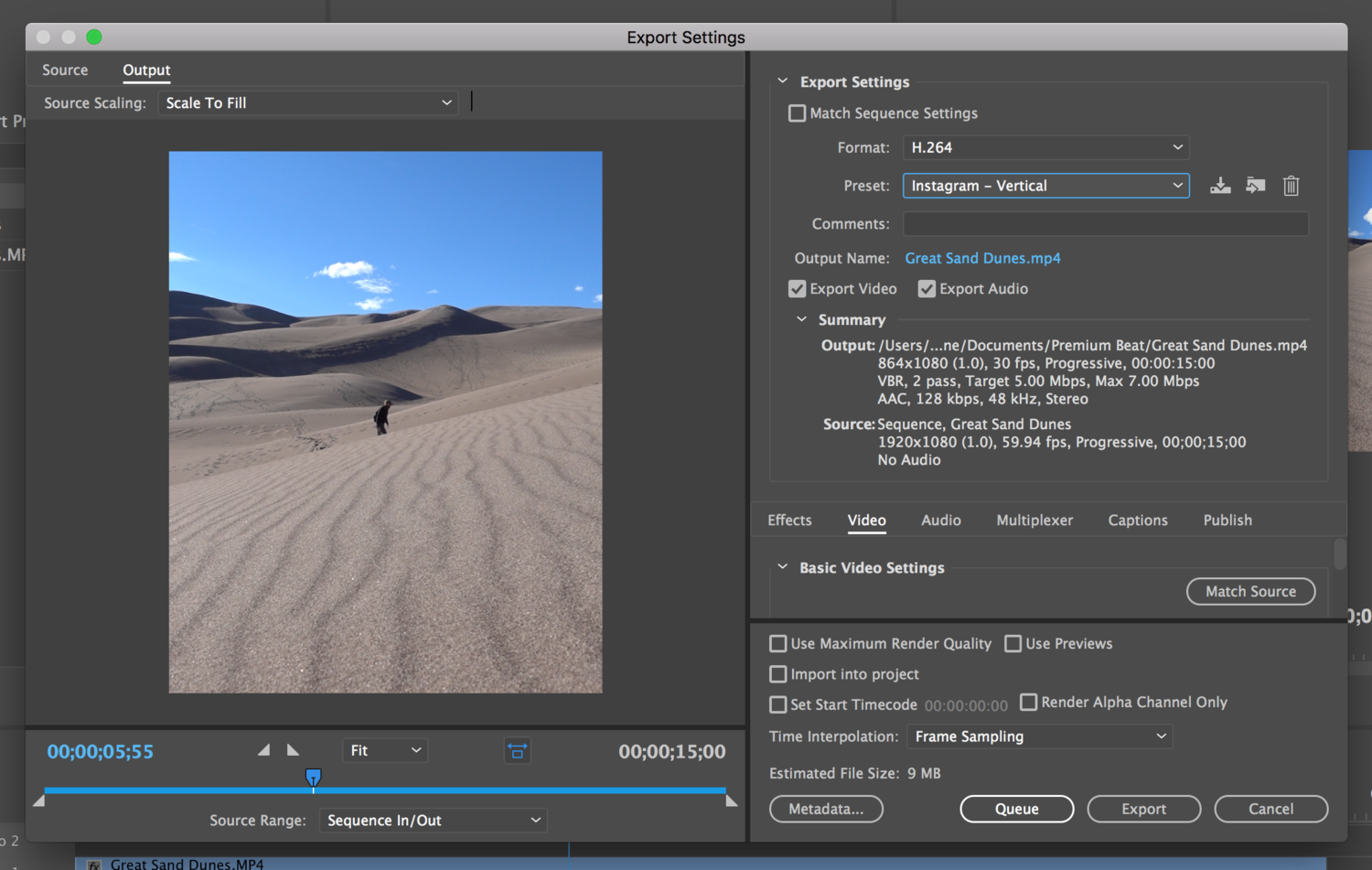Click the Great Sand Dunes.mp4 output name link
1372x870 pixels.
tap(982, 258)
